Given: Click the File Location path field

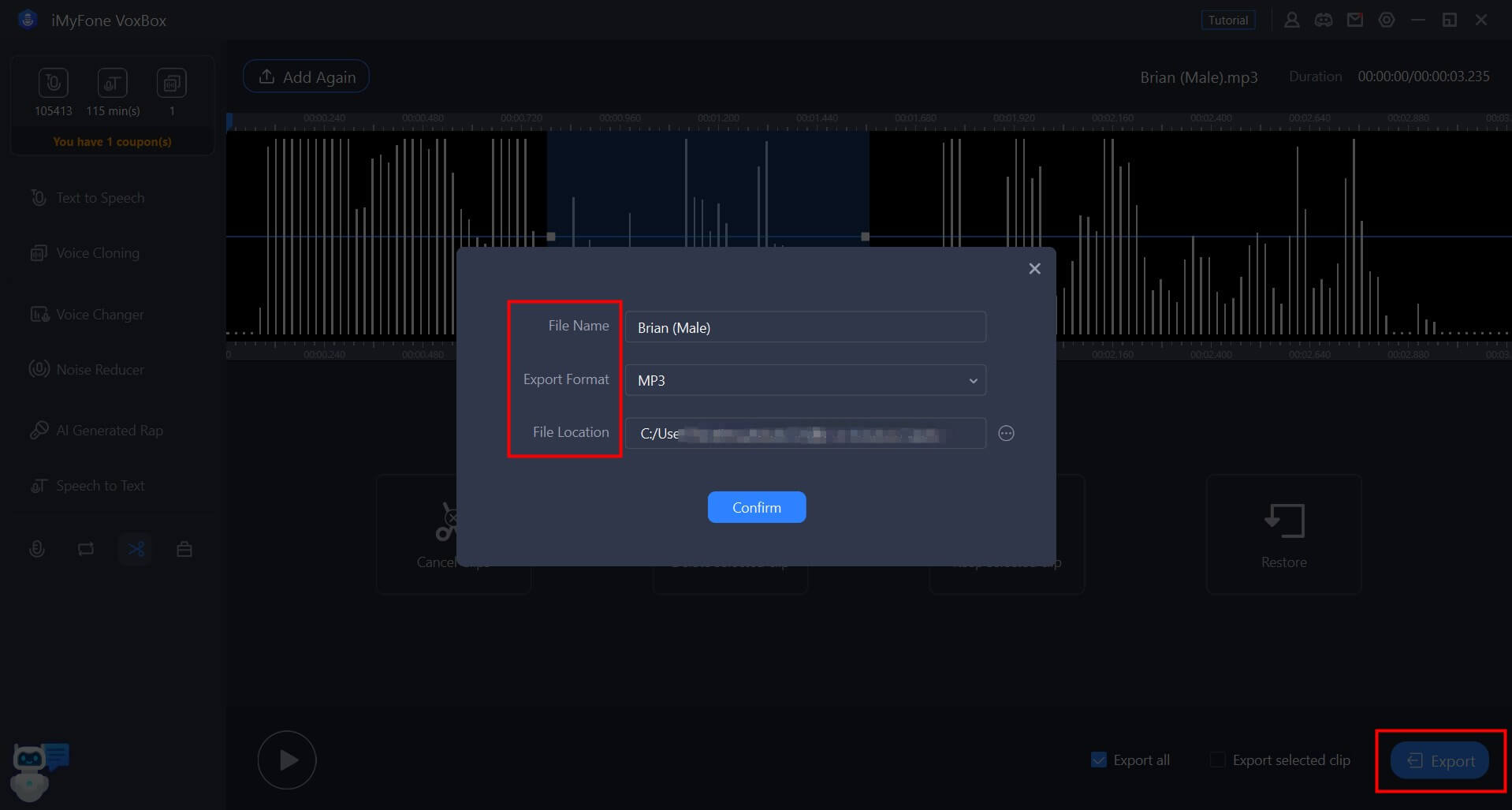Looking at the screenshot, I should (805, 433).
